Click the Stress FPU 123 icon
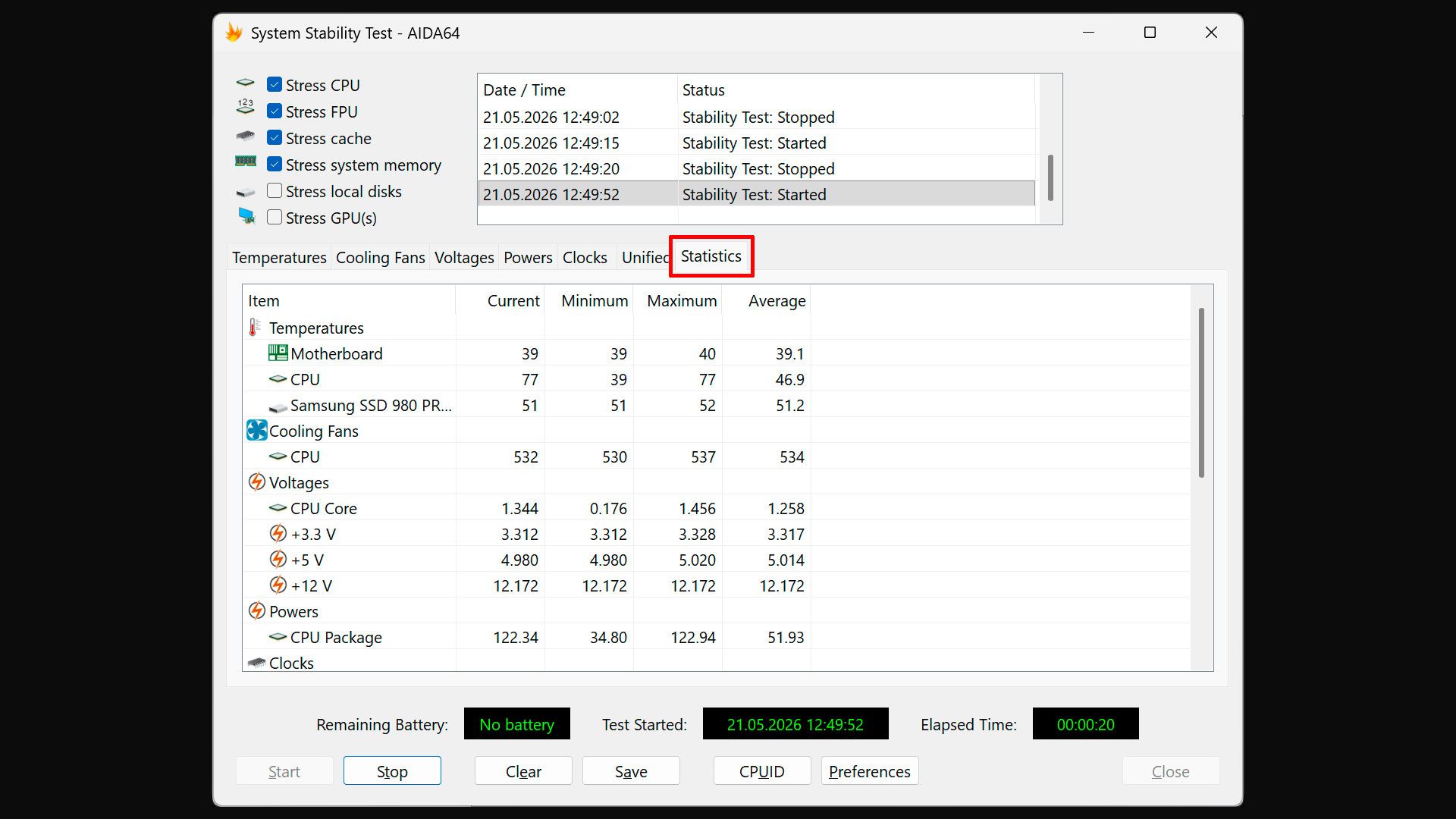The height and width of the screenshot is (819, 1456). [x=245, y=108]
